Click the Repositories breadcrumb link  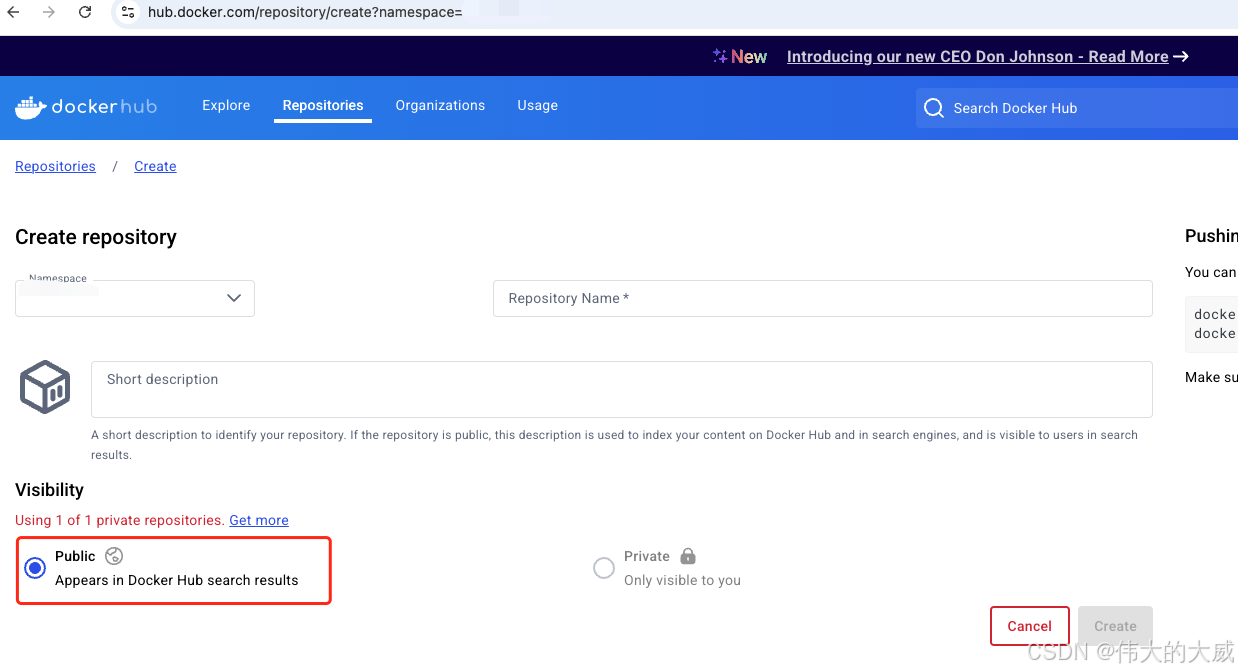click(x=55, y=166)
